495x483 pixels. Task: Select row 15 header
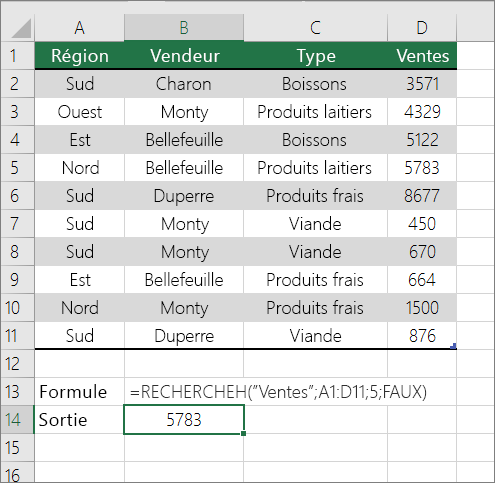pyautogui.click(x=17, y=448)
